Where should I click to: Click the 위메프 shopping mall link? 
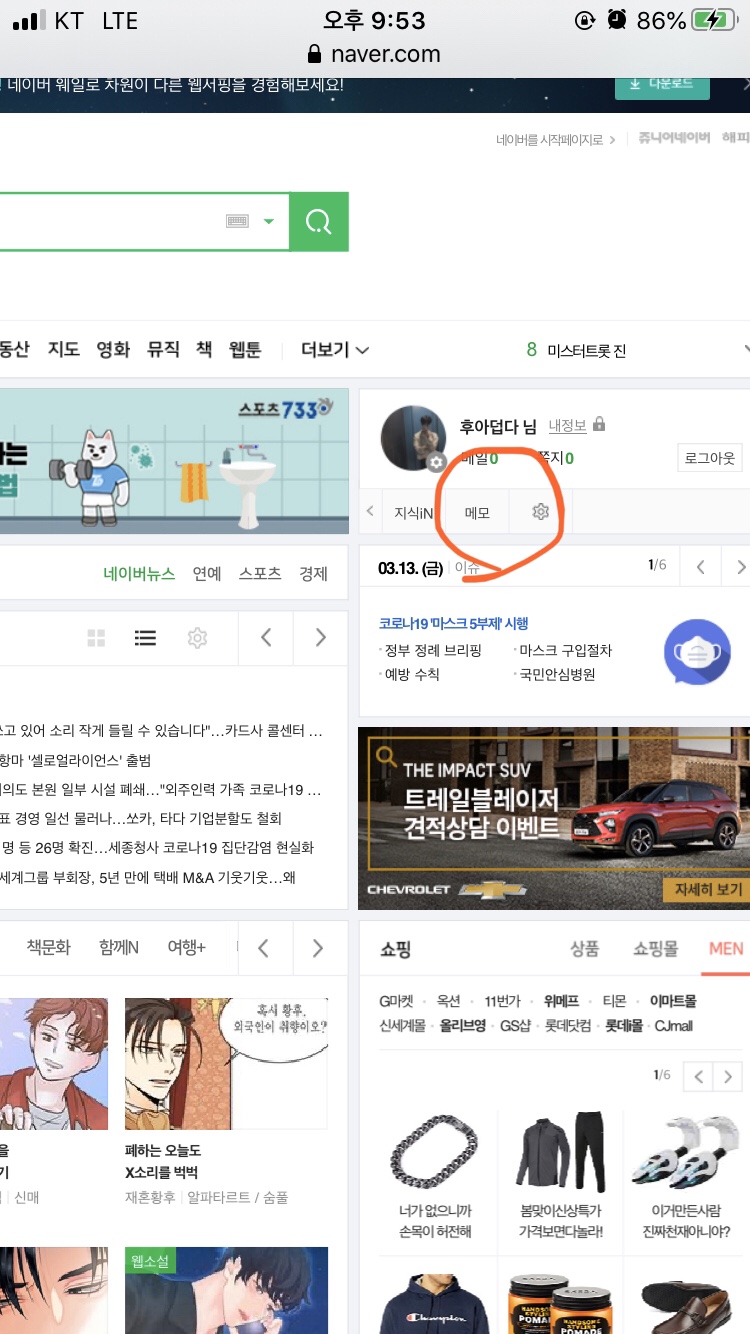563,1001
